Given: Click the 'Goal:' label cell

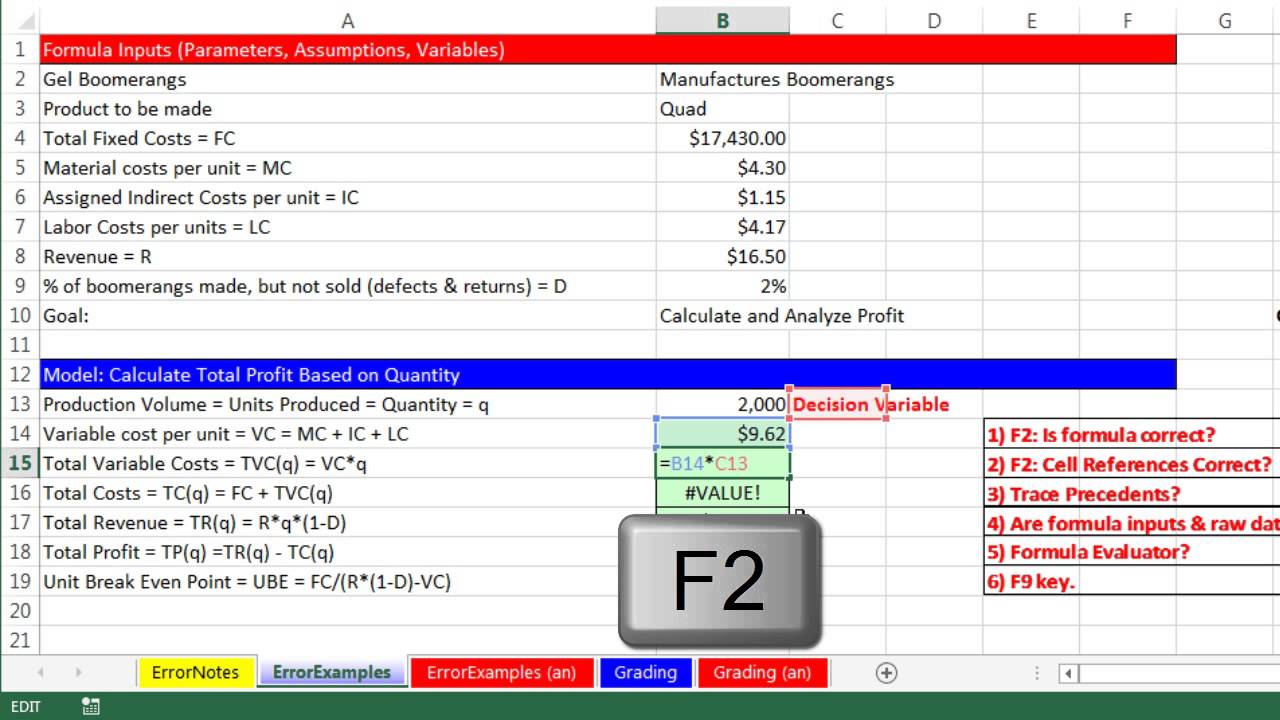Looking at the screenshot, I should [347, 316].
